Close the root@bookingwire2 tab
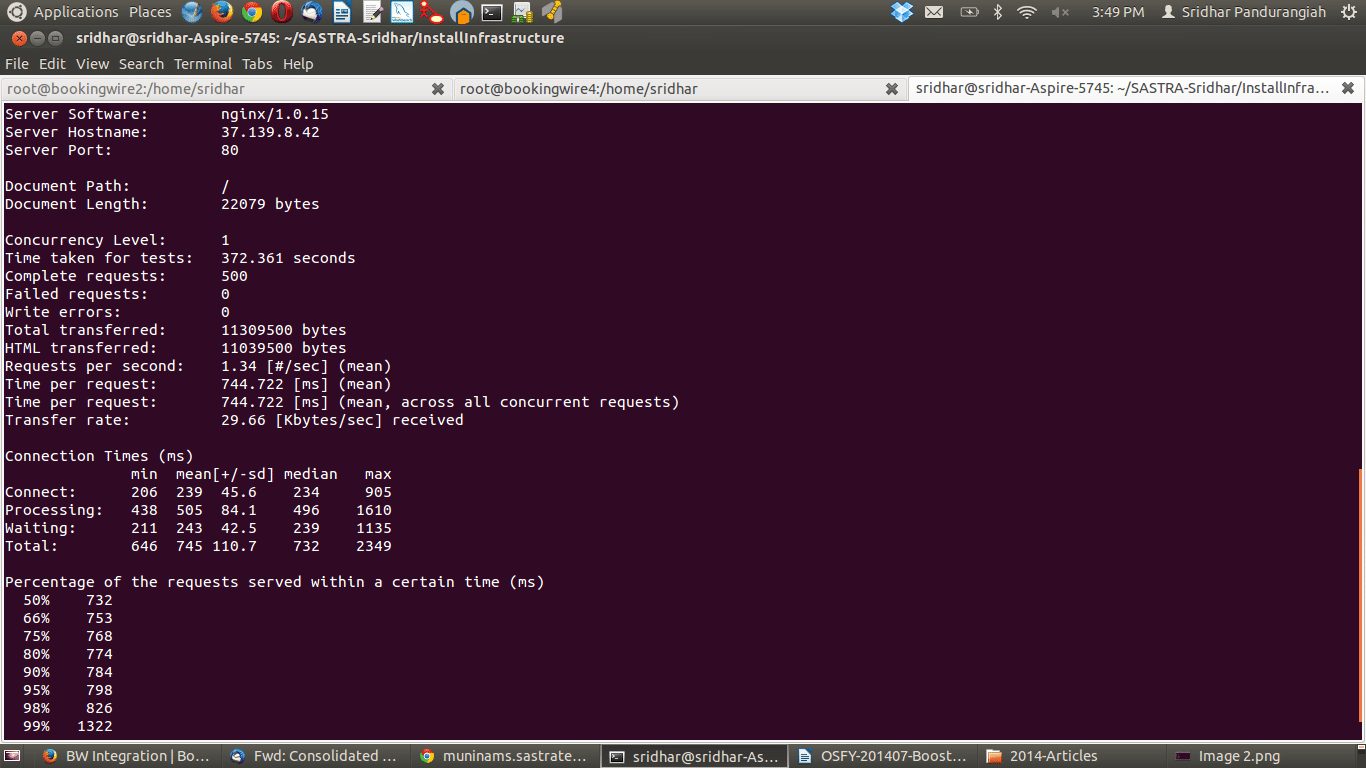Screen dimensions: 1366x768 coord(437,89)
